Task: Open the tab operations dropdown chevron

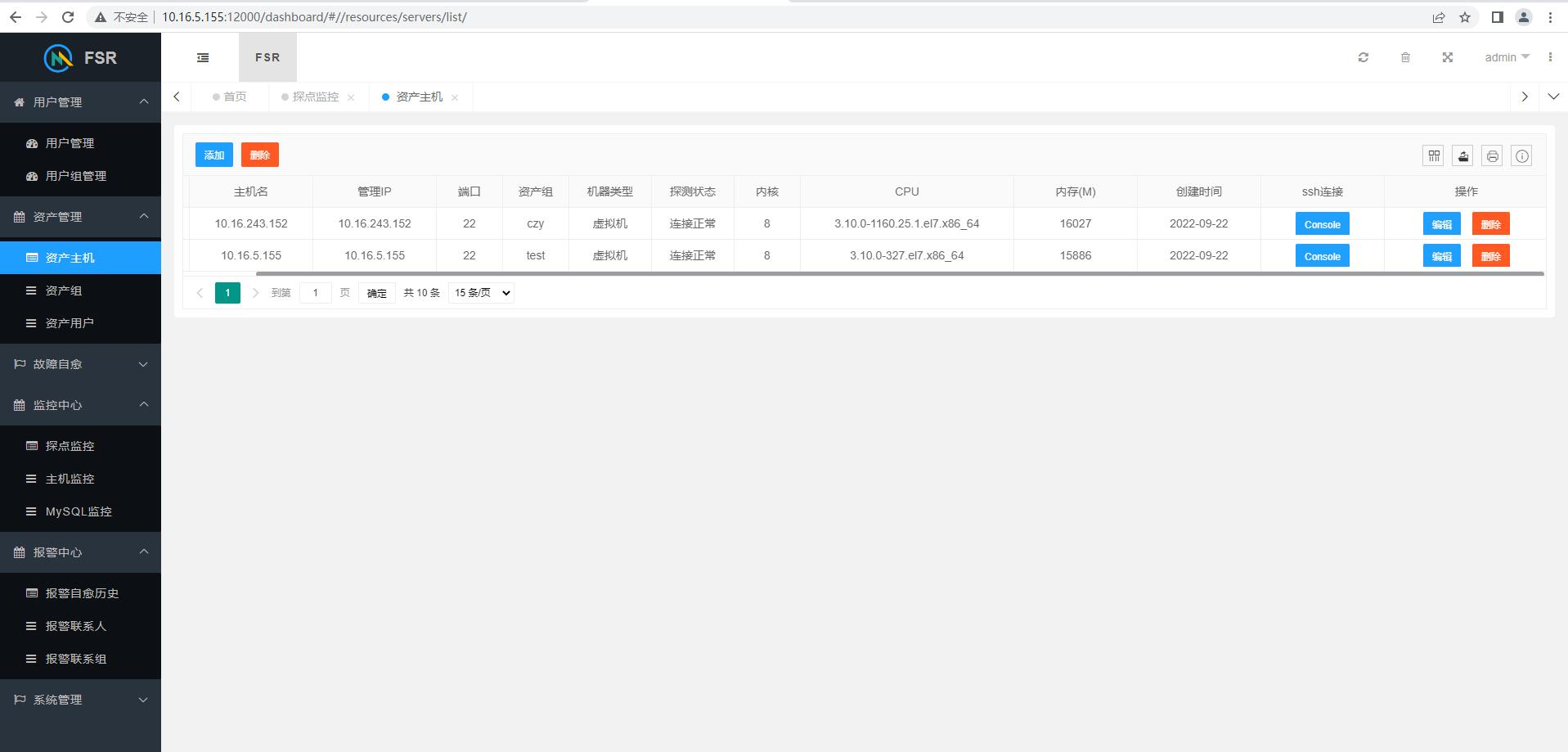Action: tap(1553, 97)
